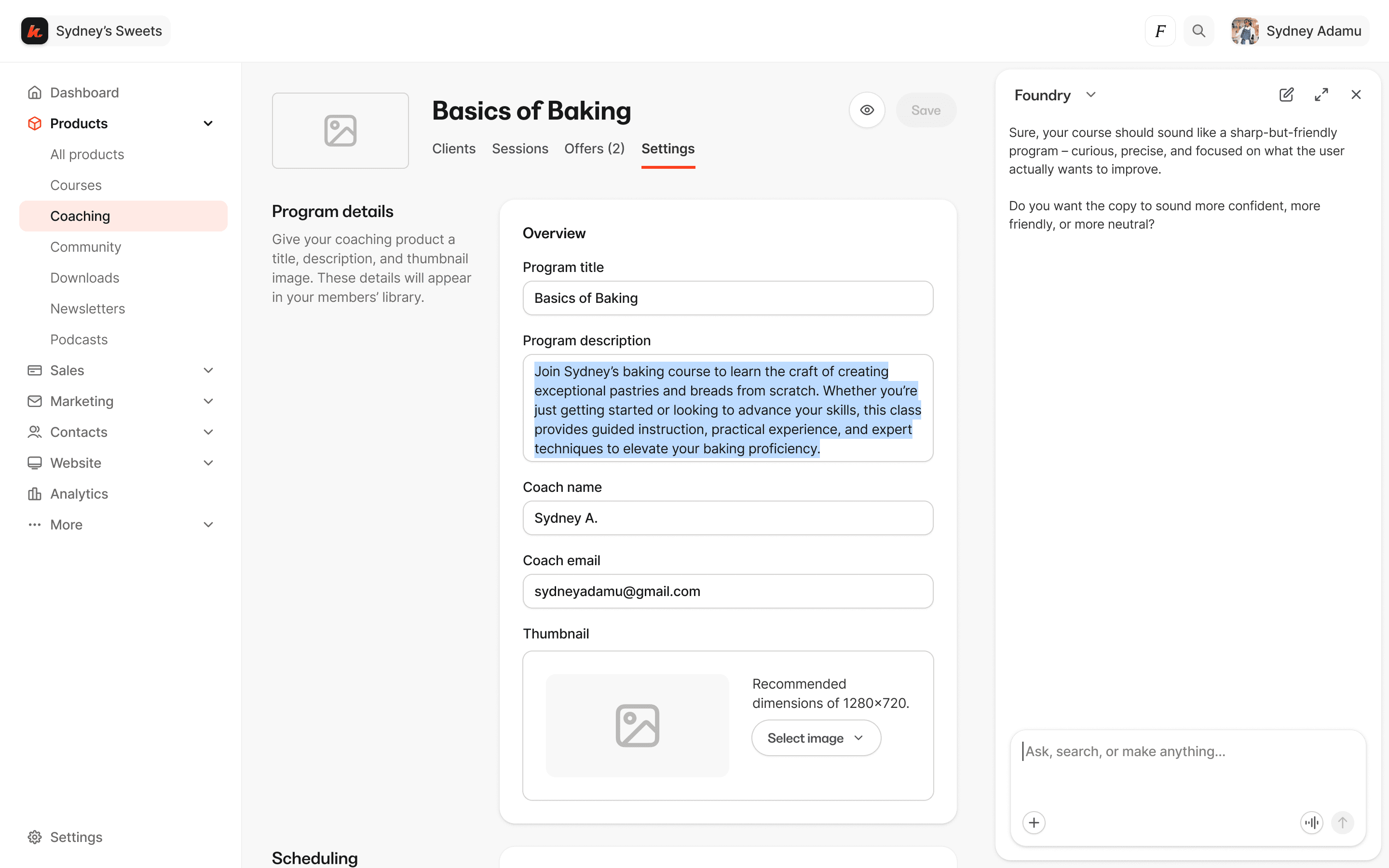
Task: Open Foundry model dropdown chevron
Action: point(1090,95)
